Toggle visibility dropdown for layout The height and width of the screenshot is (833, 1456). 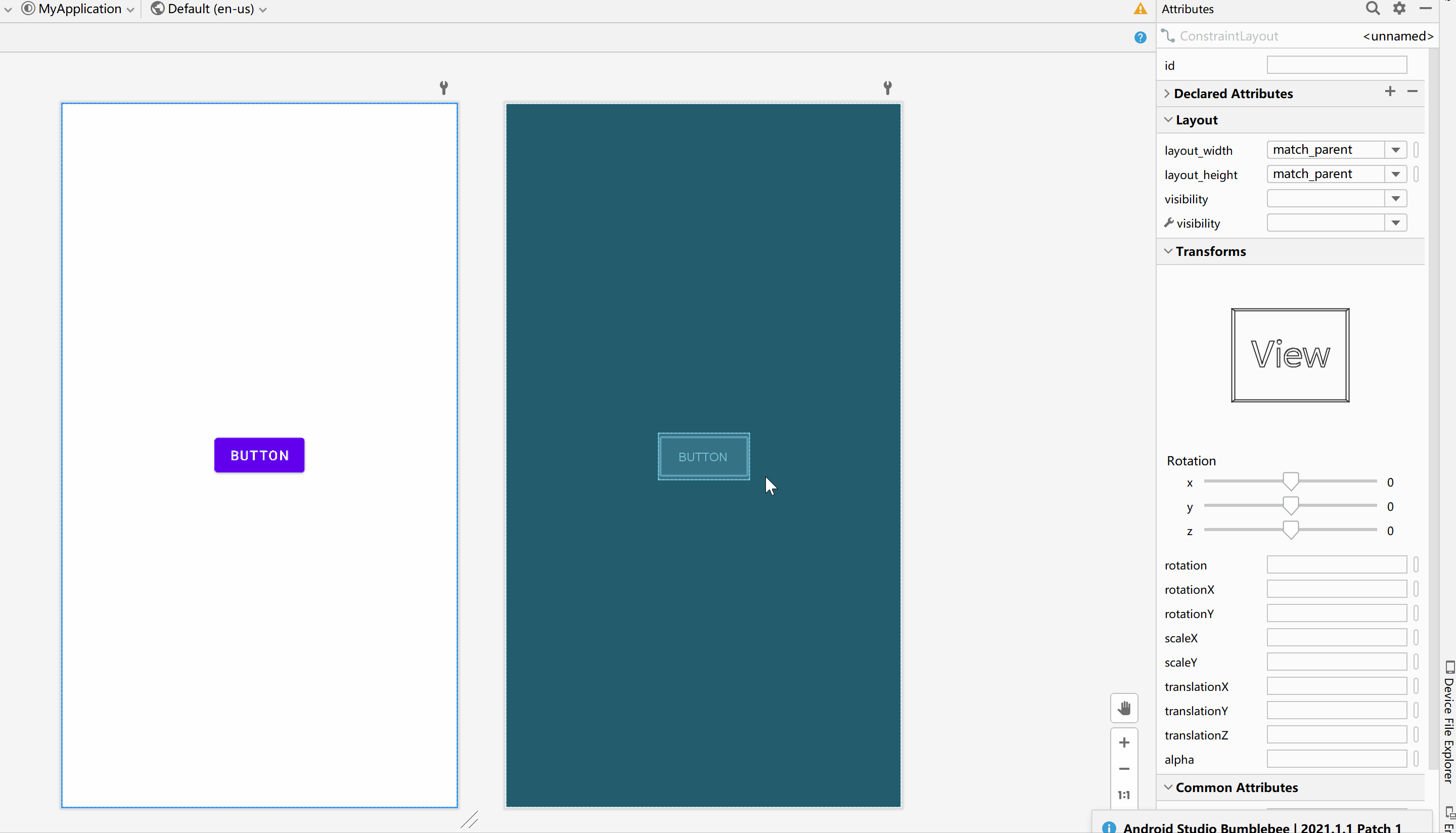point(1396,198)
